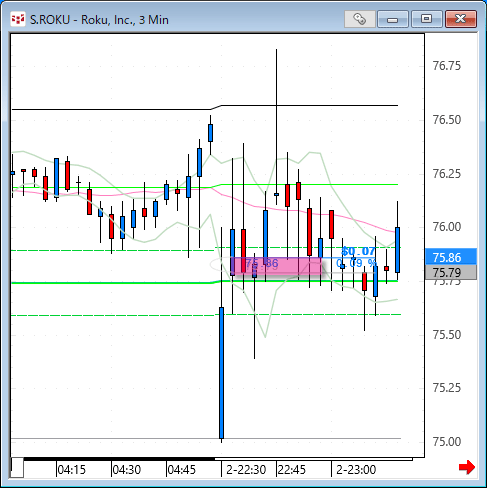487x488 pixels.
Task: Click the 75.00 price scale label
Action: coord(447,442)
